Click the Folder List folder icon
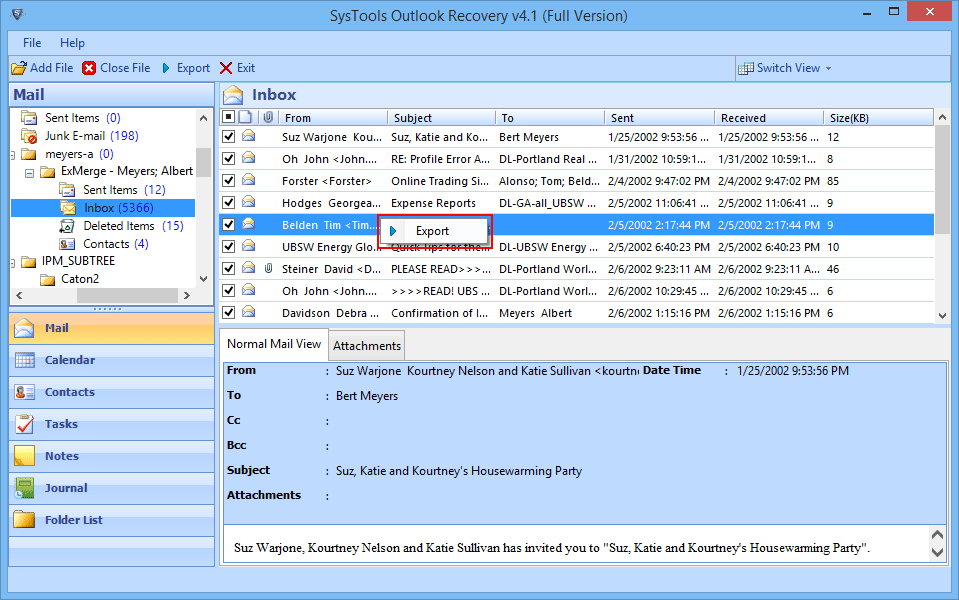959x600 pixels. click(x=24, y=519)
